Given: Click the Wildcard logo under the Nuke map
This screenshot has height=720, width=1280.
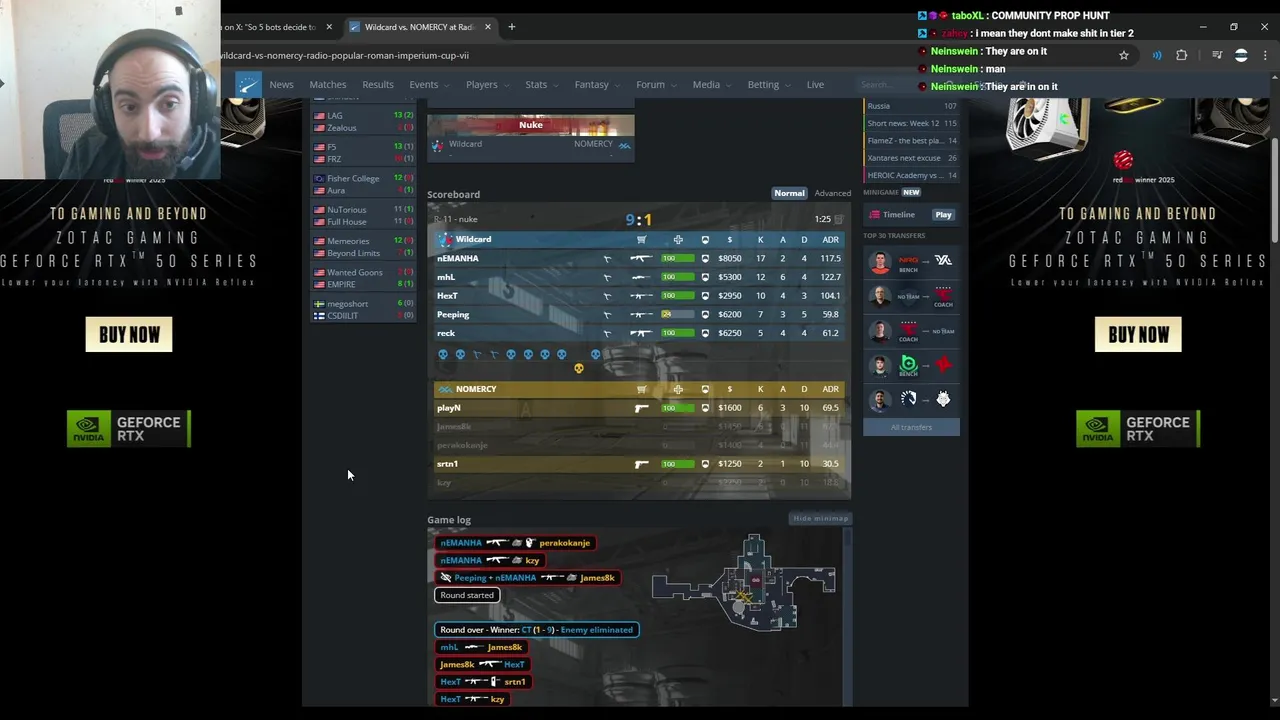Looking at the screenshot, I should pos(437,145).
